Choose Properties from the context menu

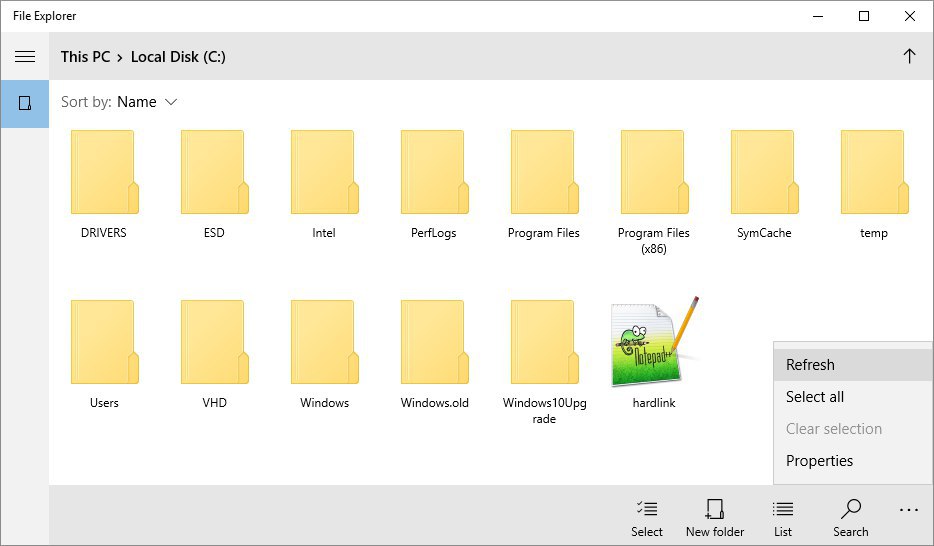coord(853,461)
